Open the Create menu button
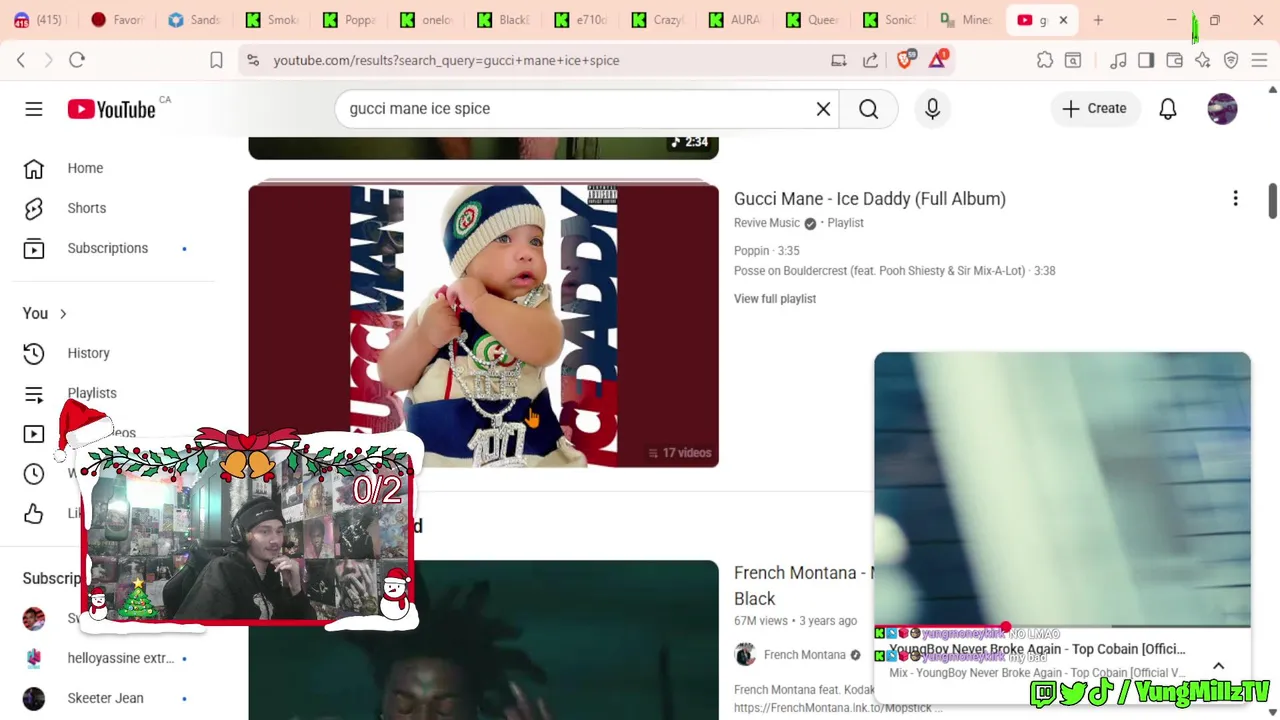1280x720 pixels. 1094,109
